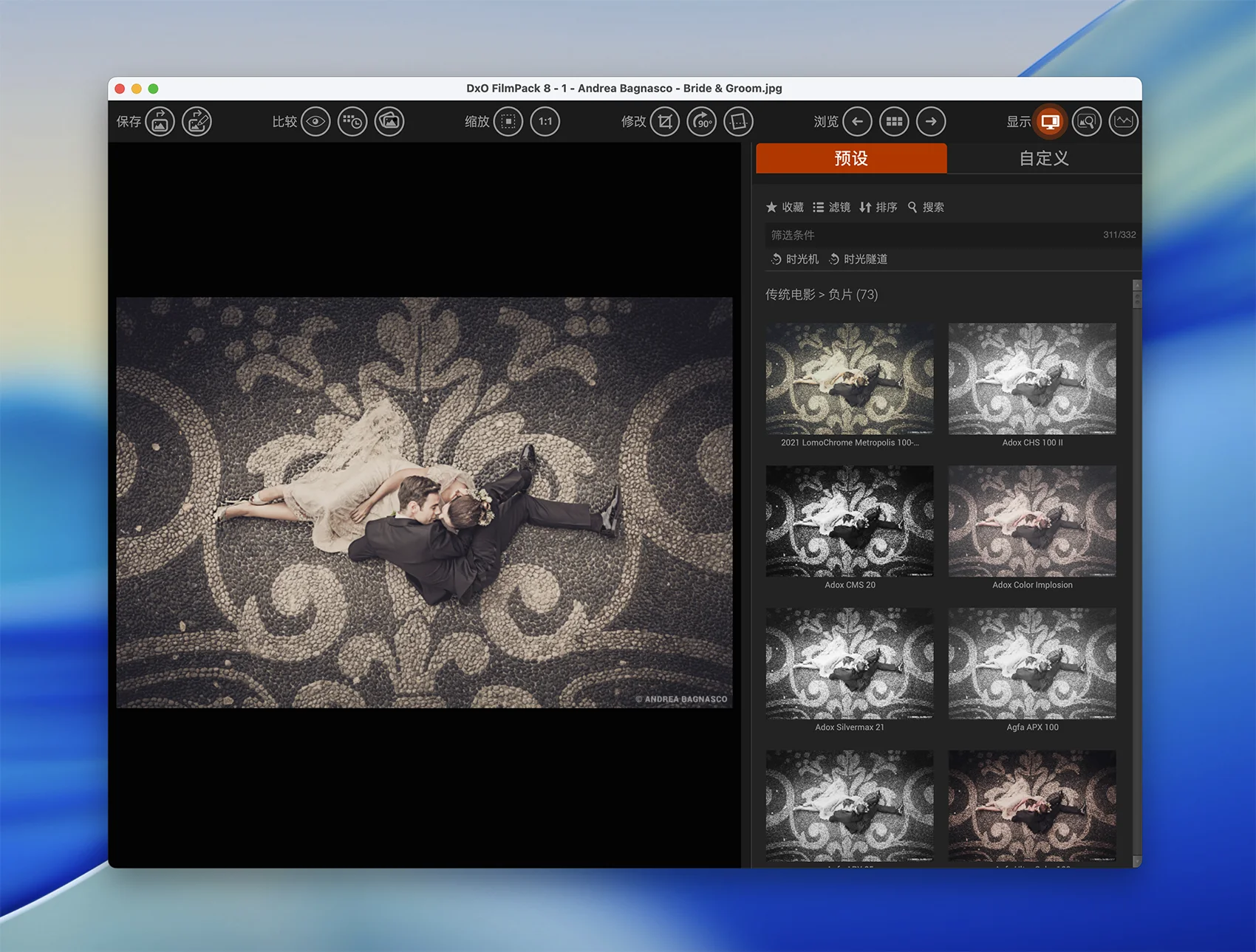Click the 缩放 toolbar label

point(477,122)
